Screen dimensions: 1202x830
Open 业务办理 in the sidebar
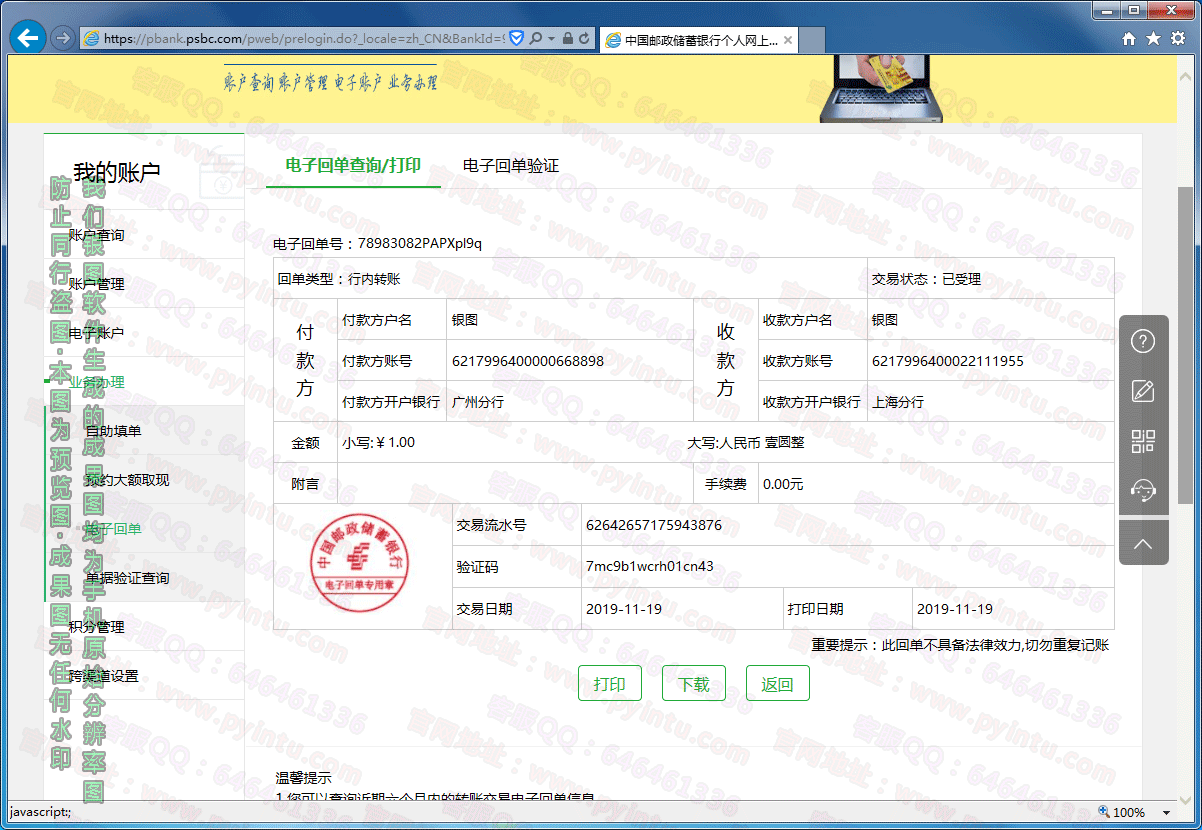pyautogui.click(x=97, y=382)
